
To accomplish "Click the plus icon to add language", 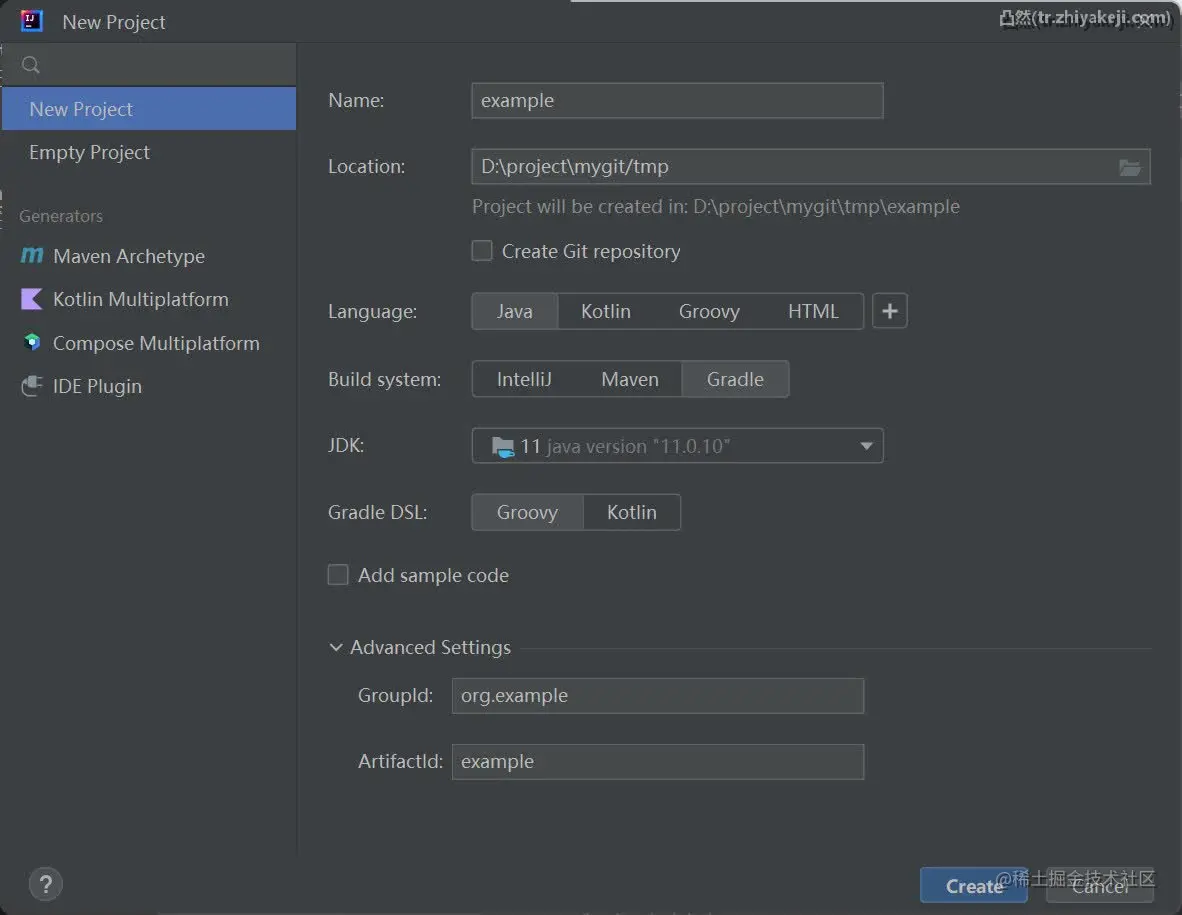I will pyautogui.click(x=889, y=311).
